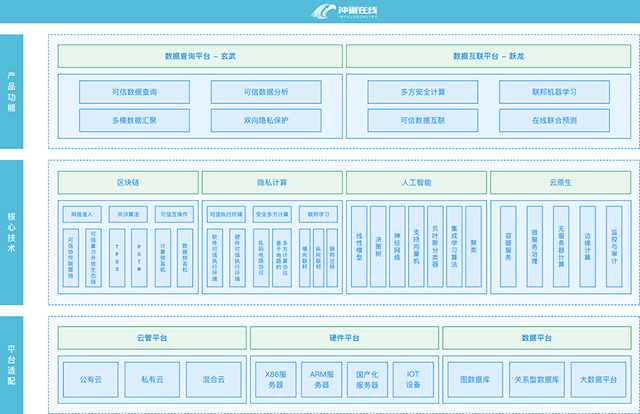The height and width of the screenshot is (414, 640).
Task: Open the 区块链 section header
Action: point(127,183)
